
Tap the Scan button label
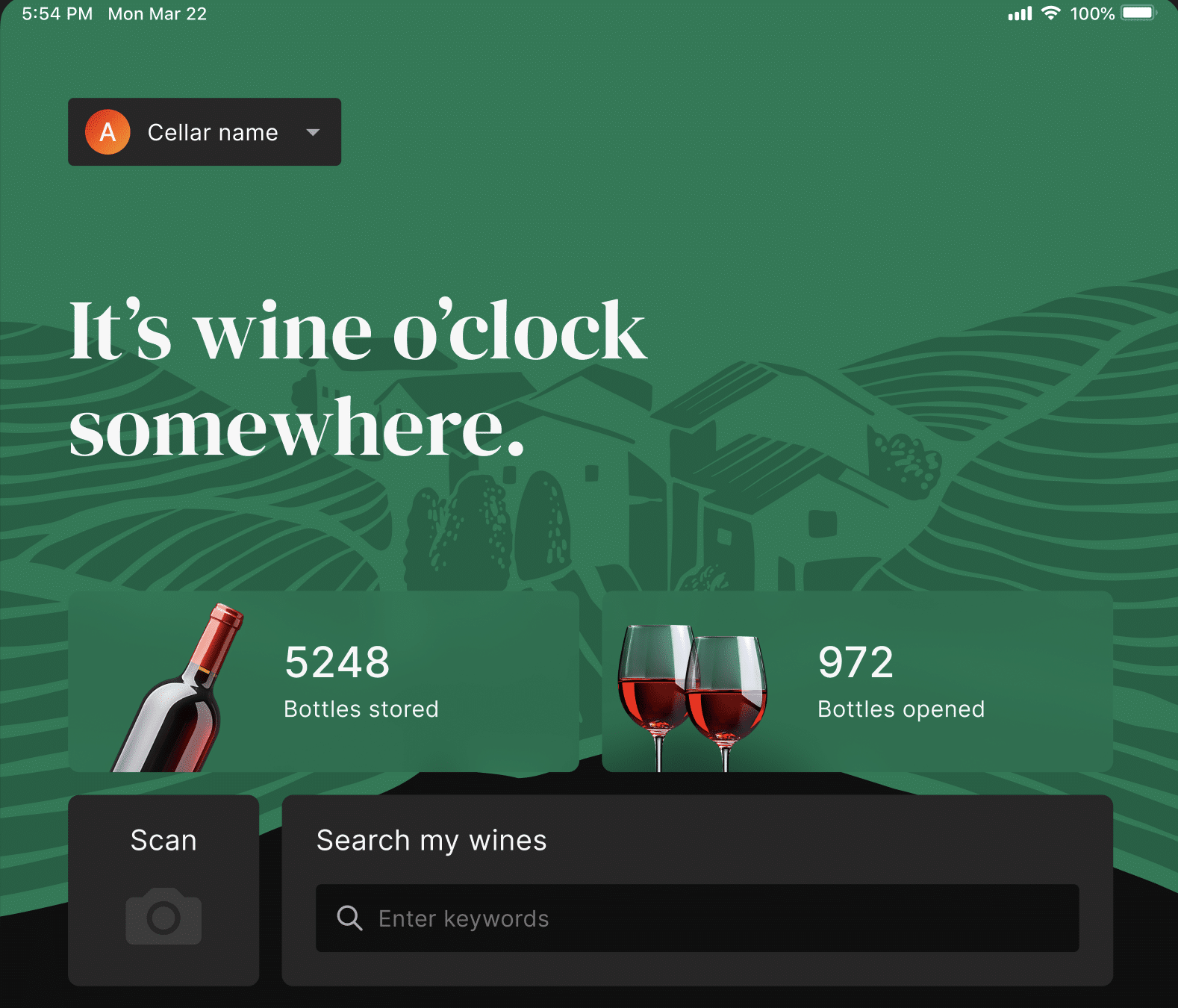pos(163,840)
